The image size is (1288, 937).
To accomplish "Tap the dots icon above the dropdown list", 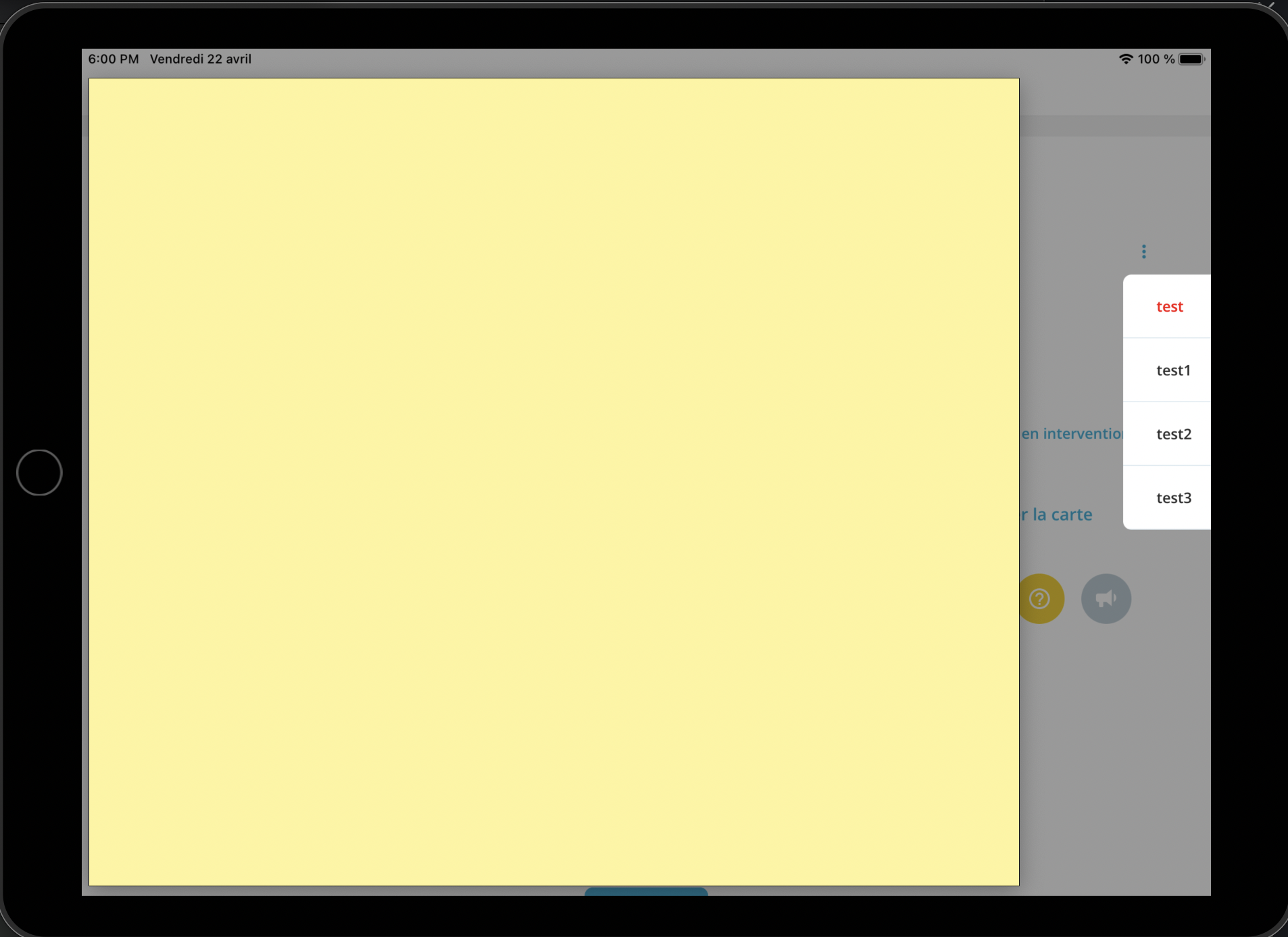I will 1143,251.
